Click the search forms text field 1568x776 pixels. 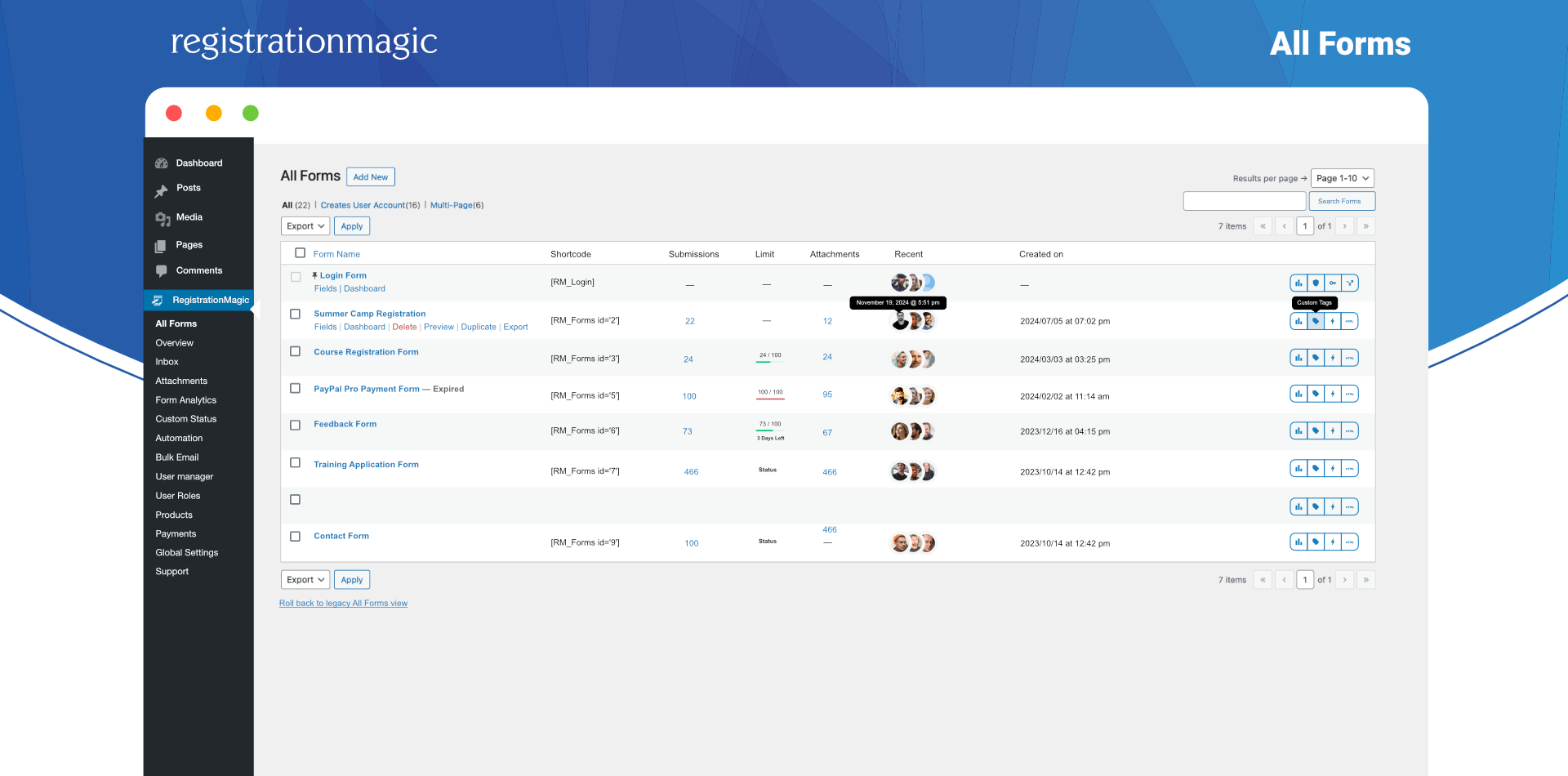1245,201
